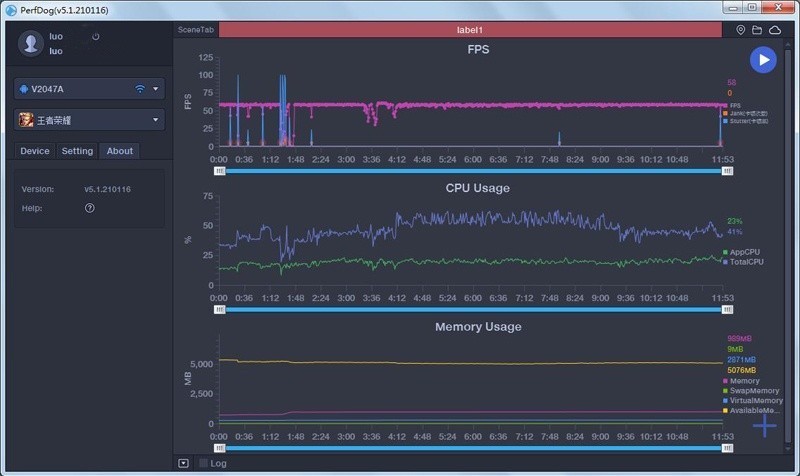The image size is (800, 476).
Task: Click the power logout icon beside luo
Action: point(96,37)
